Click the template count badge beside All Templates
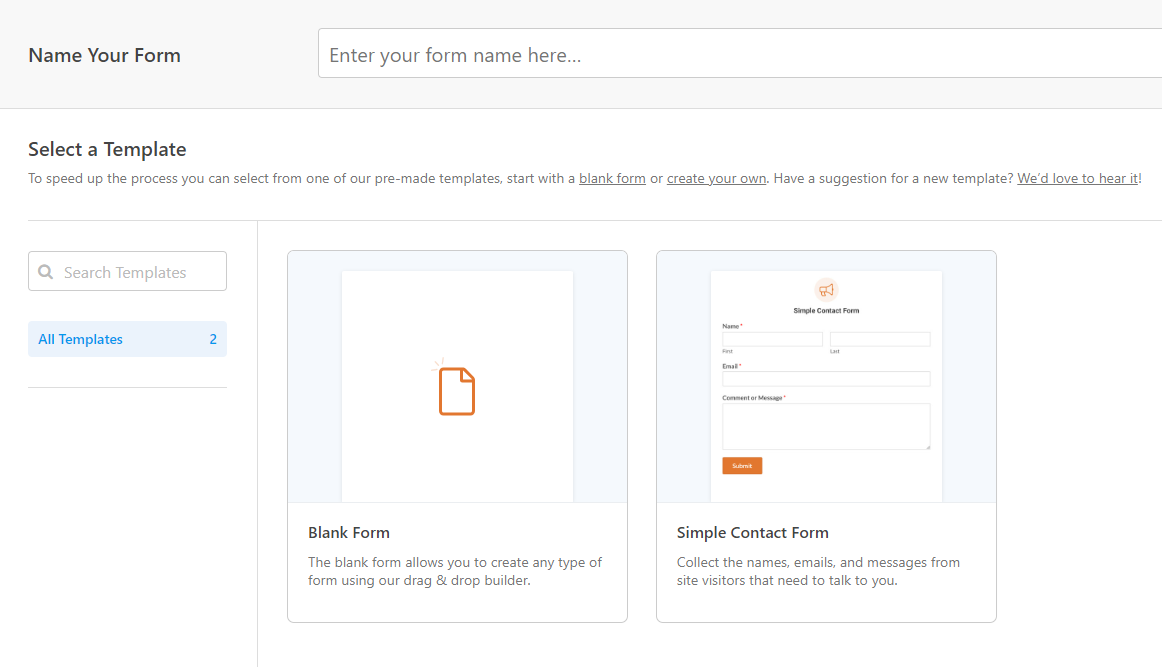The height and width of the screenshot is (667, 1162). 213,339
